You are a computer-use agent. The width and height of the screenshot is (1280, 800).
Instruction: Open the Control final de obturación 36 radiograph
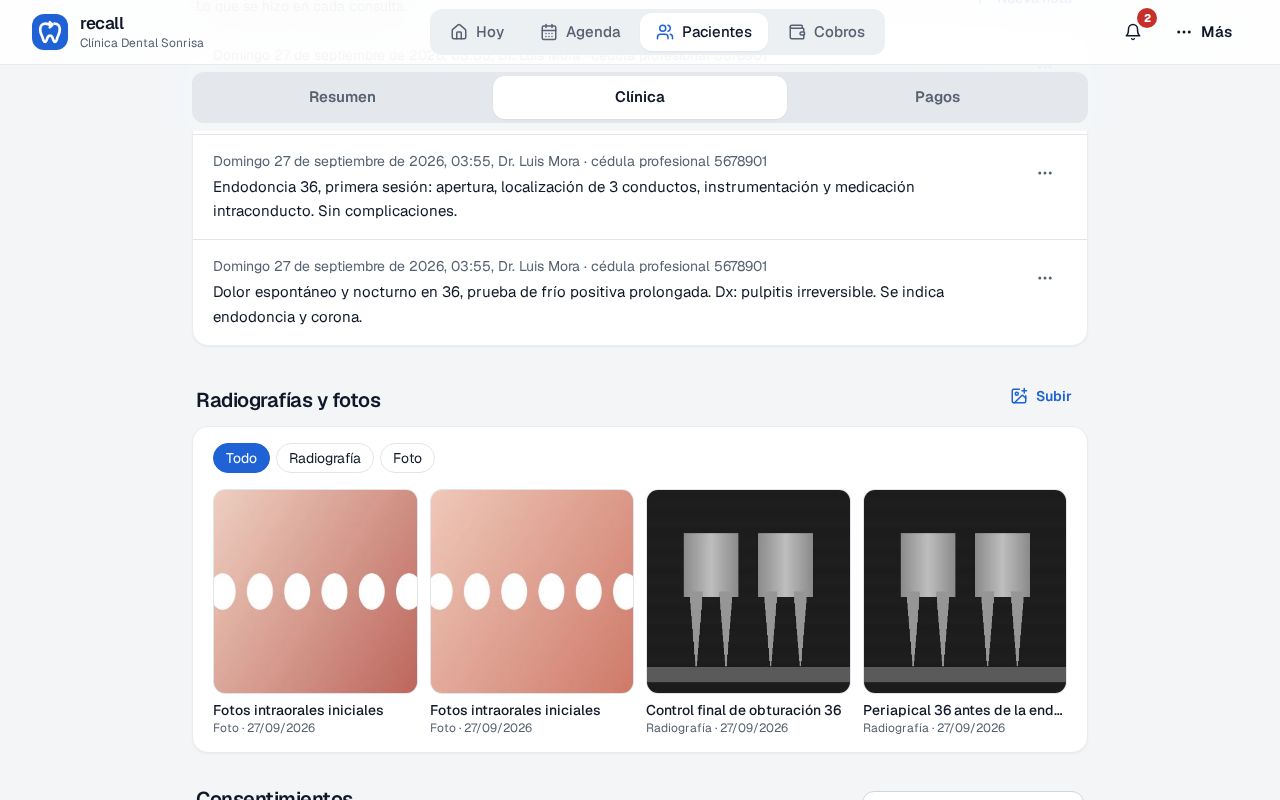[x=748, y=591]
